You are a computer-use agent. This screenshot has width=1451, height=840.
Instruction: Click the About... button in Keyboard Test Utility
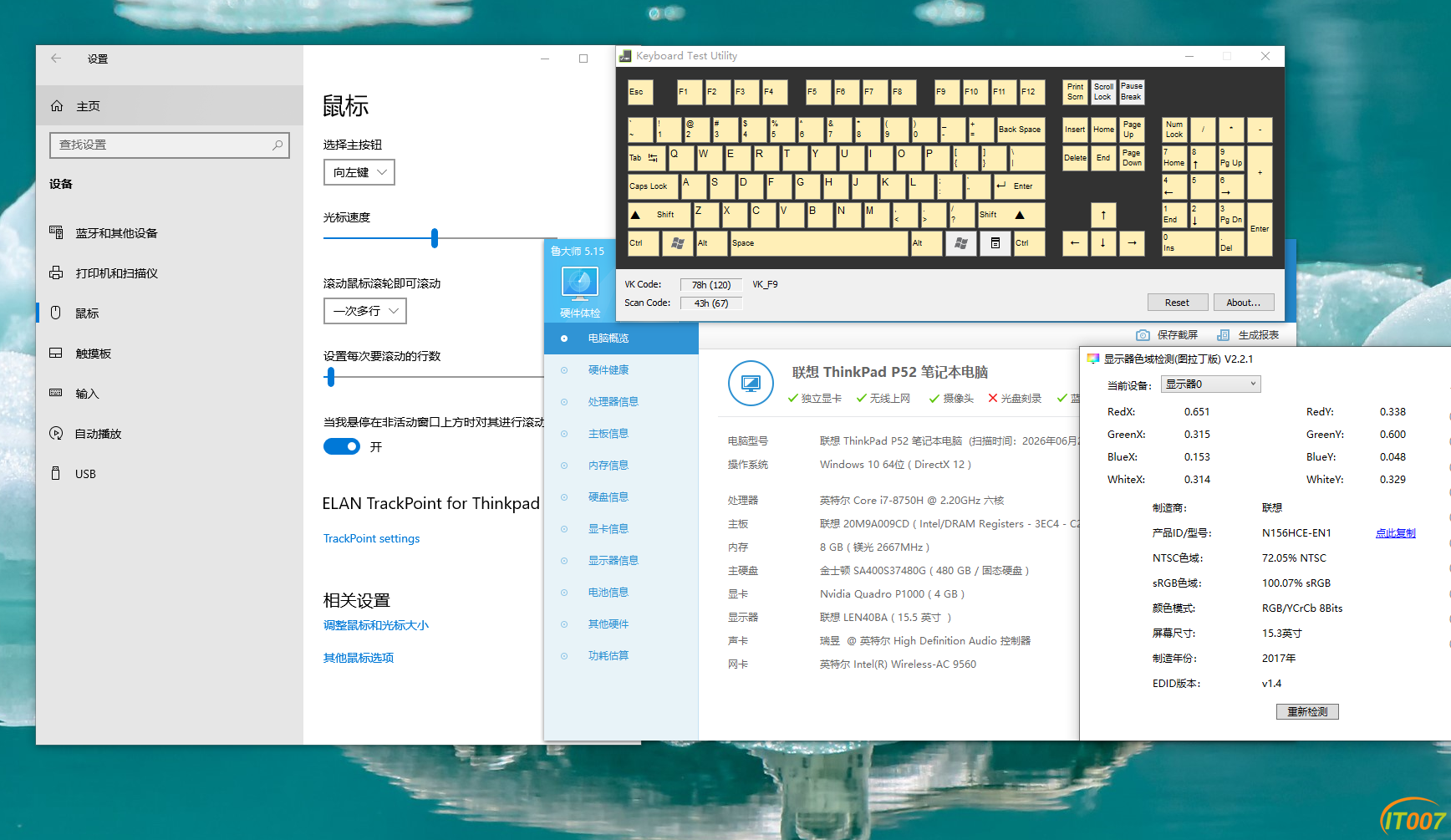pyautogui.click(x=1244, y=303)
